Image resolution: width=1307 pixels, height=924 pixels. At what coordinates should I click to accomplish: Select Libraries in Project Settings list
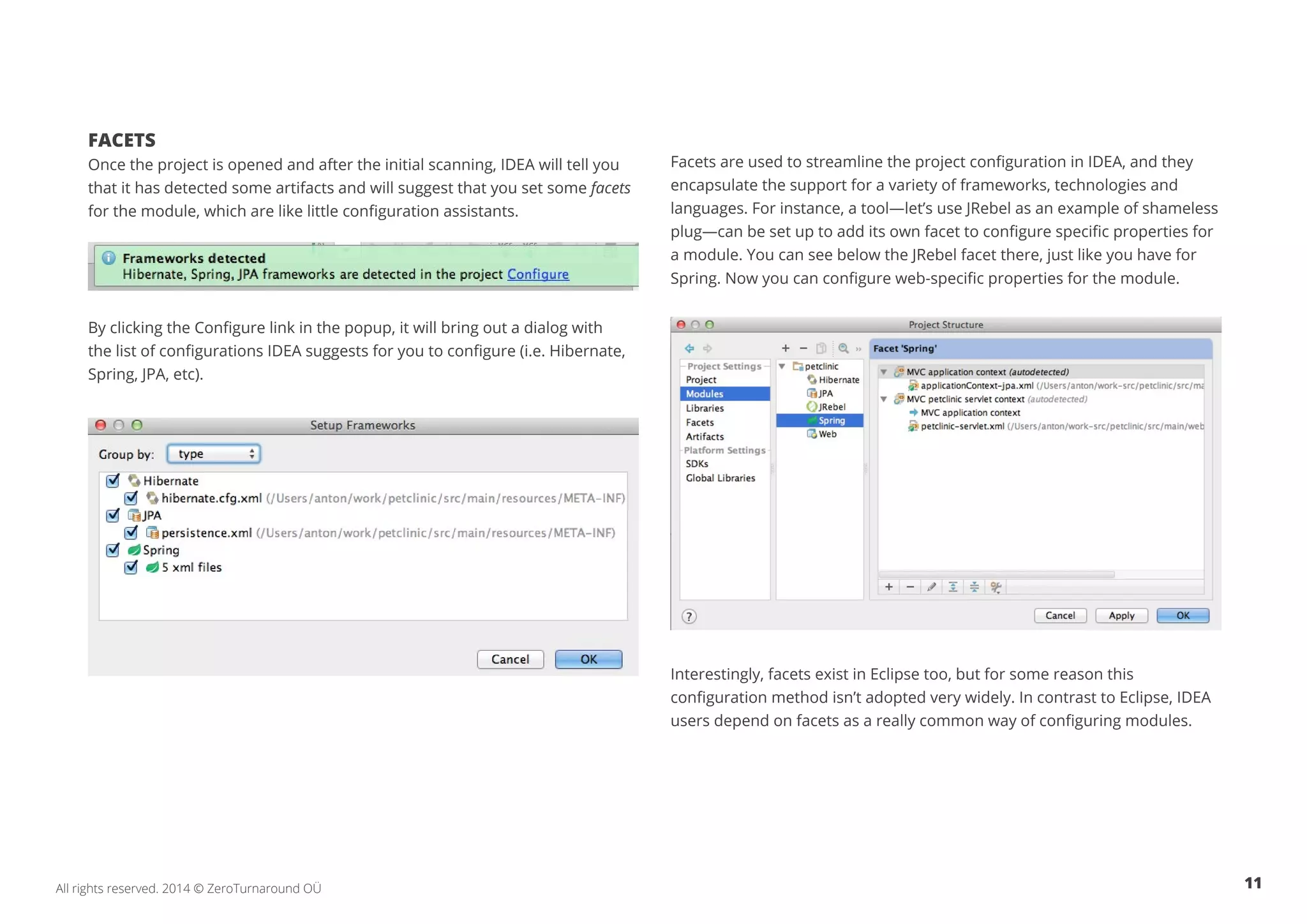coord(705,408)
